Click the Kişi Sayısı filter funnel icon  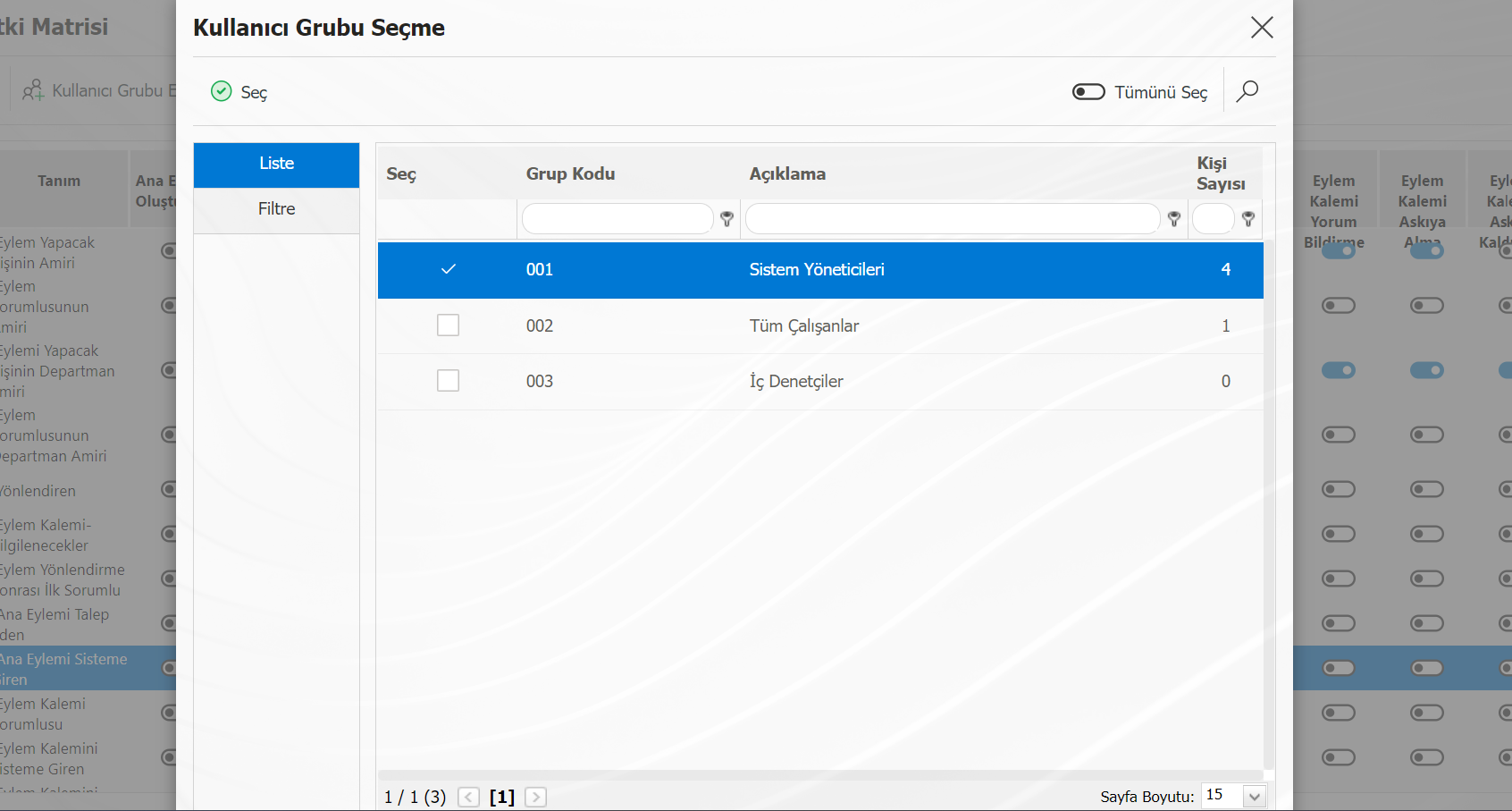click(1248, 219)
